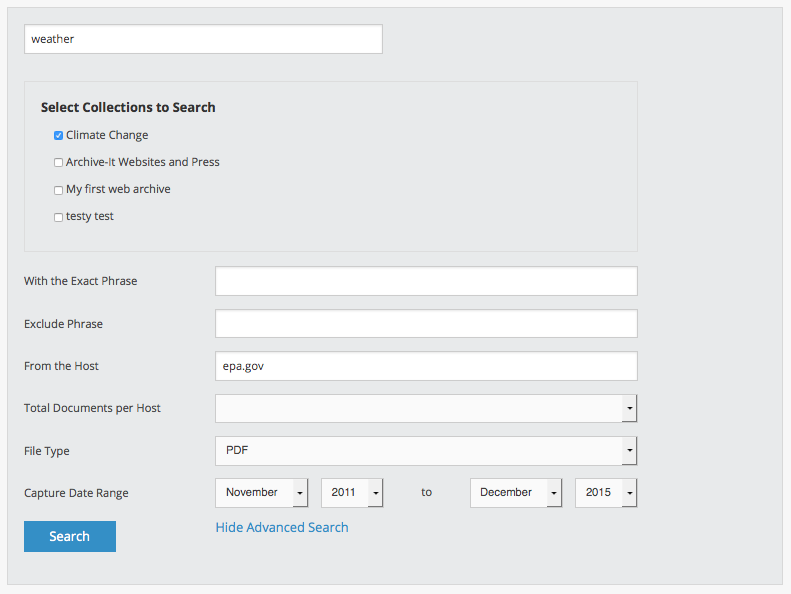This screenshot has width=791, height=594.
Task: Focus the Exclude Phrase text box
Action: pyautogui.click(x=426, y=324)
